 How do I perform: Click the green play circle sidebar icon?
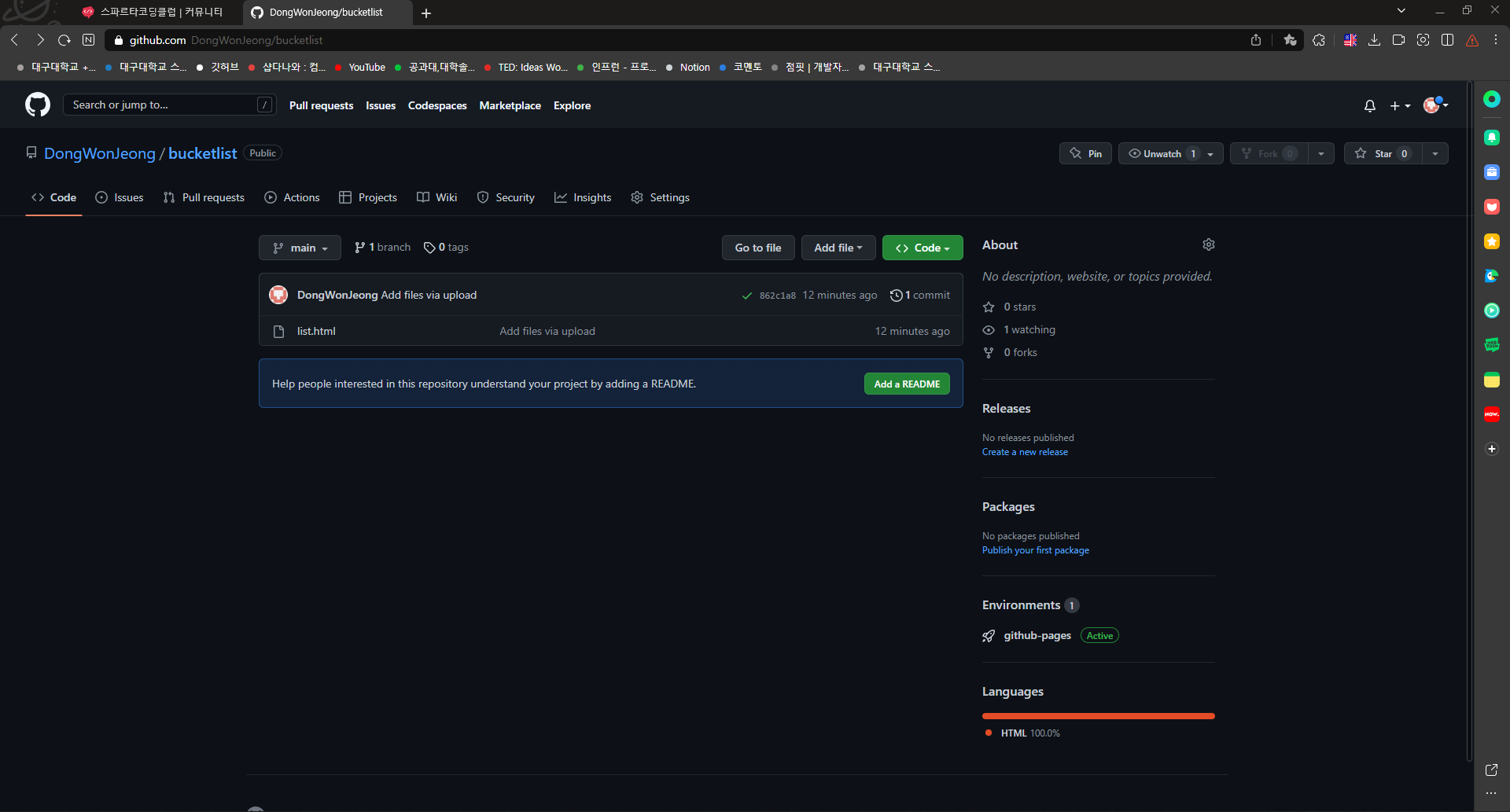click(x=1492, y=310)
